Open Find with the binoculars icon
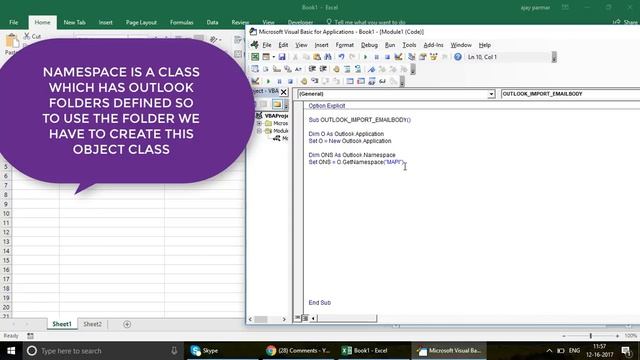Screen dimensions: 640x360 pos(328,57)
